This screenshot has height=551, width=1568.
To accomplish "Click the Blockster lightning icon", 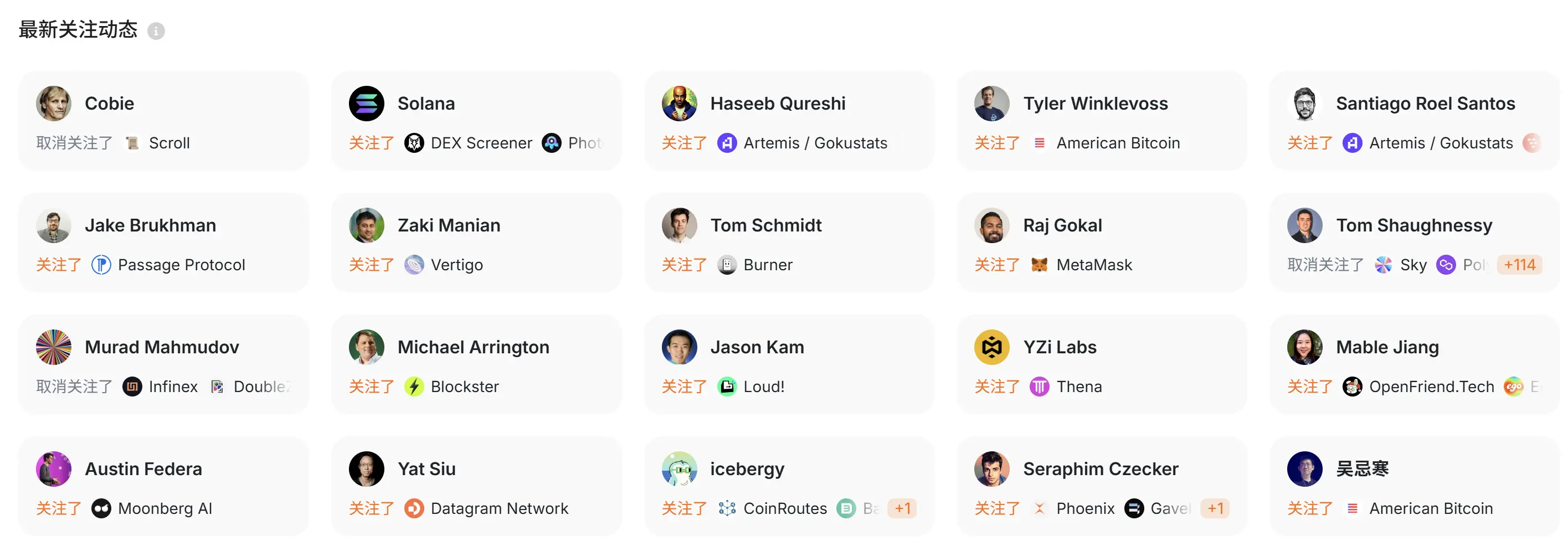I will pyautogui.click(x=414, y=387).
